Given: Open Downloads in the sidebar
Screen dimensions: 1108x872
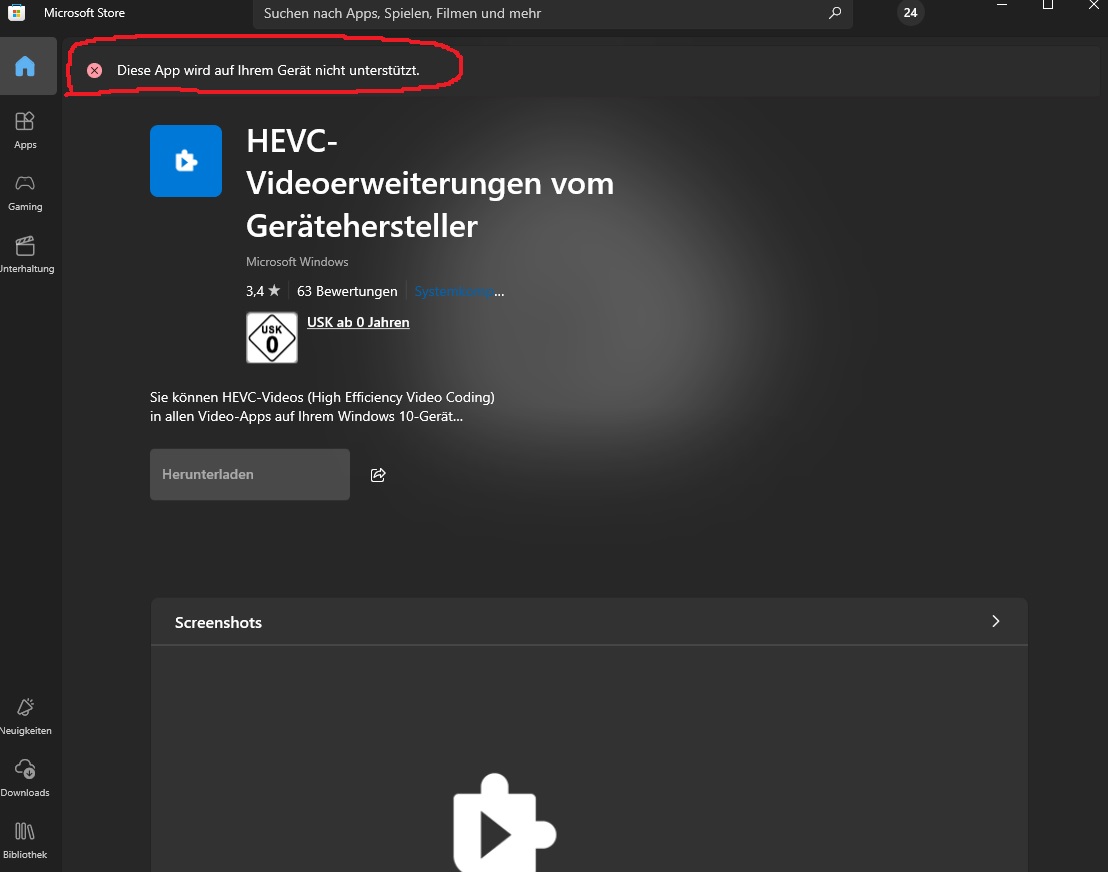Looking at the screenshot, I should click(25, 779).
